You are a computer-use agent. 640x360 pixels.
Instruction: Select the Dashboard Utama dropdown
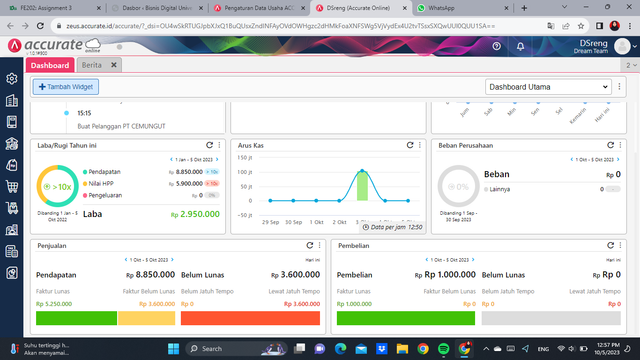click(548, 87)
